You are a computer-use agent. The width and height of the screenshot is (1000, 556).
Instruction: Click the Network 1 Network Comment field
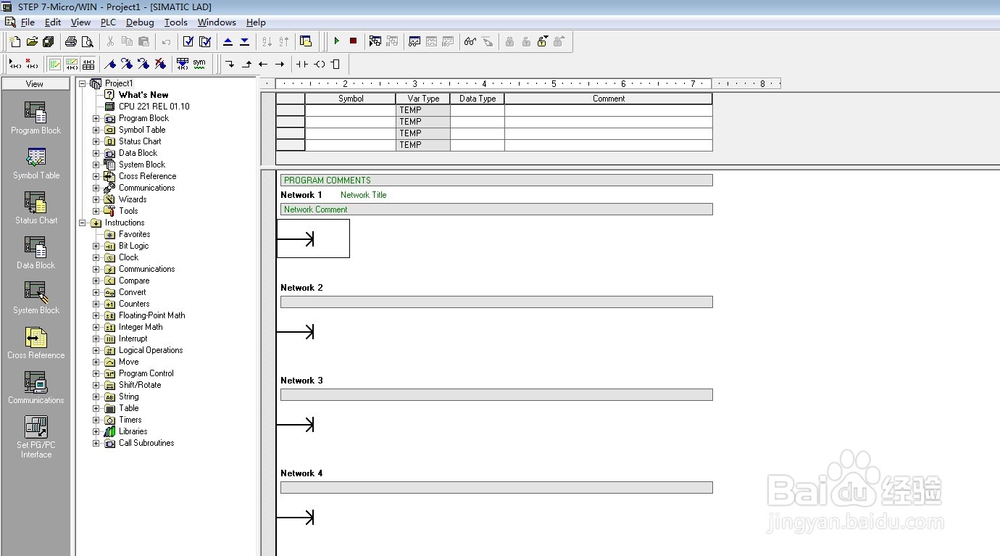point(496,209)
